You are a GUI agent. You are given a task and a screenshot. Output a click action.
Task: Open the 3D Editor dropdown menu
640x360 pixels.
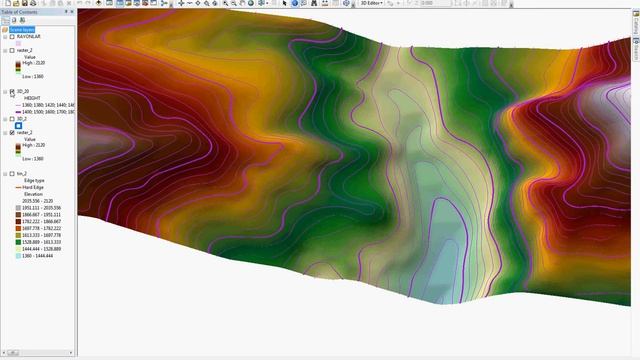(371, 3)
